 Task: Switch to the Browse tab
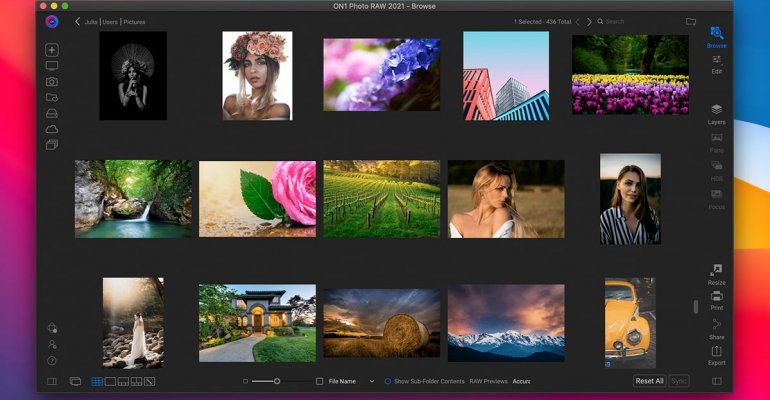(x=716, y=36)
